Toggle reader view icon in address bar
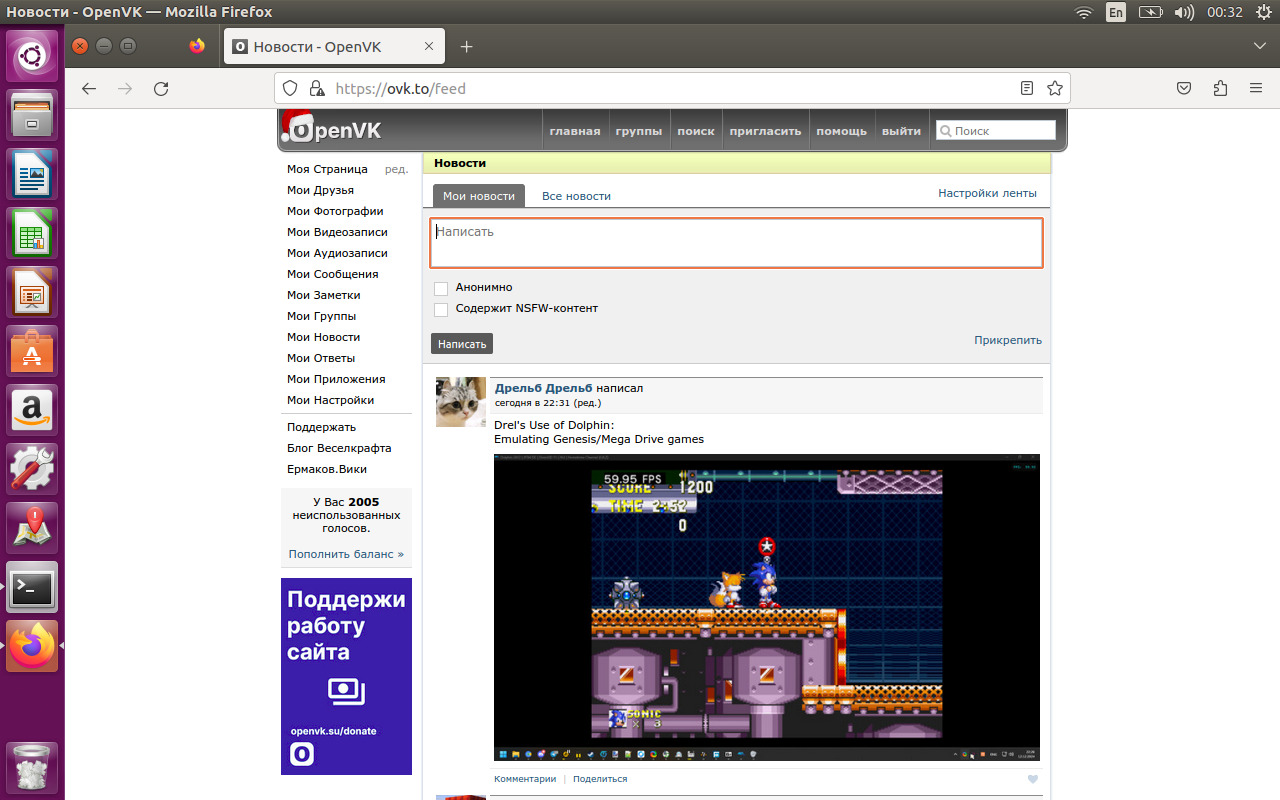The height and width of the screenshot is (800, 1280). 1027,89
